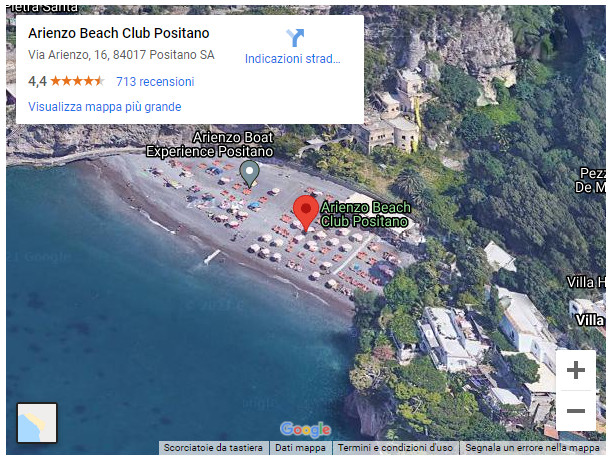
Task: Click the Via Arienzo address text
Action: [x=121, y=55]
